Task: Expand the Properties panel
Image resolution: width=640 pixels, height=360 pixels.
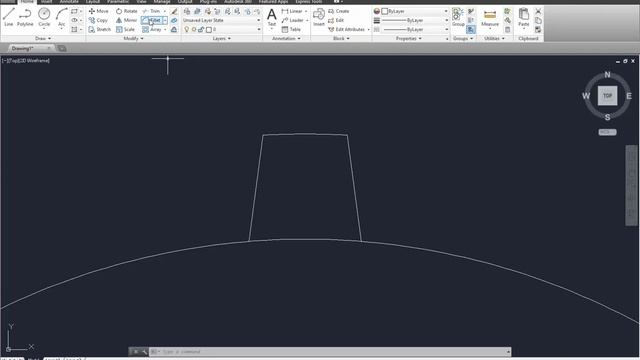Action: coord(409,38)
